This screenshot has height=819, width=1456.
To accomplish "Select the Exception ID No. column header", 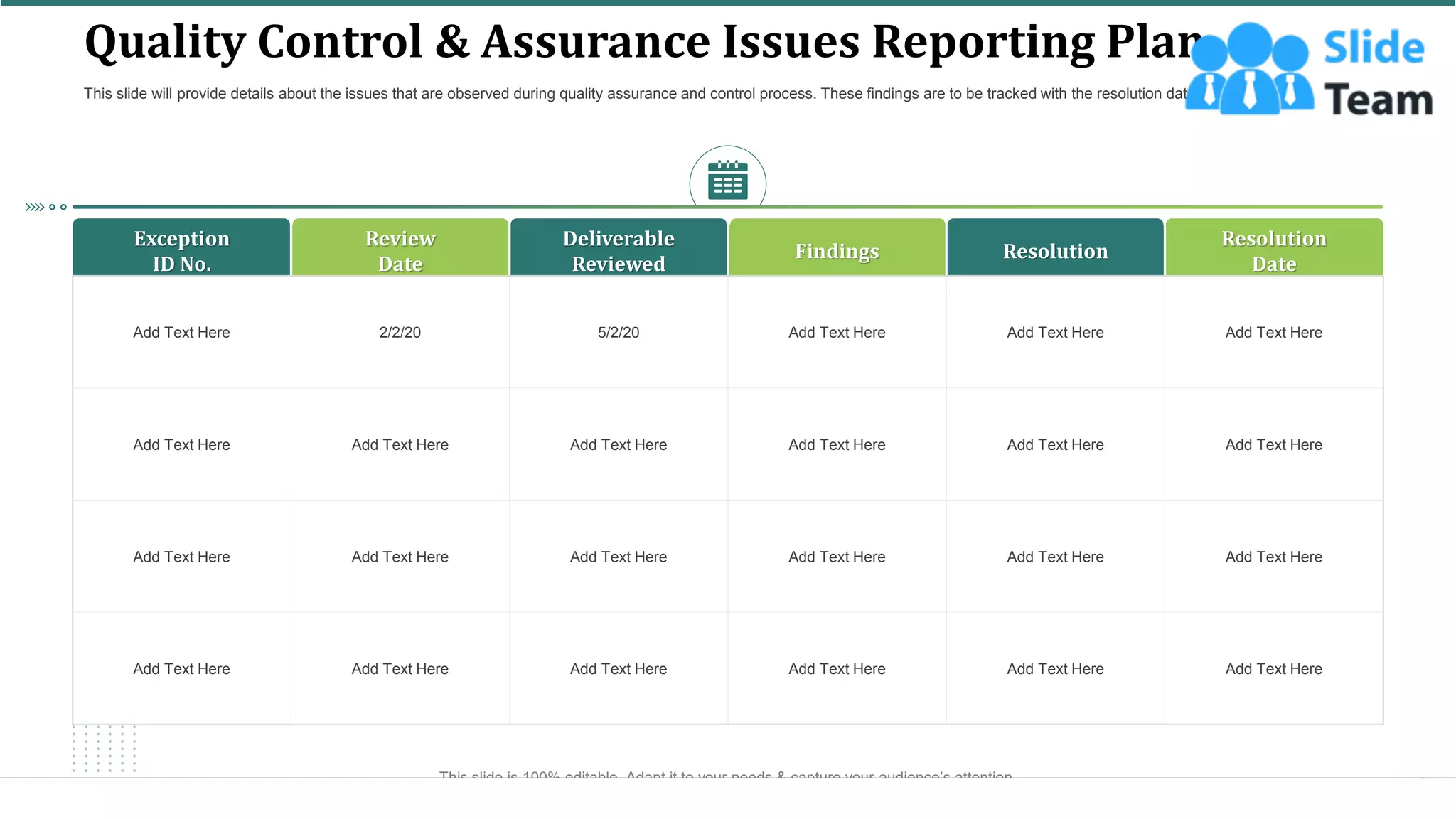I will 181,250.
